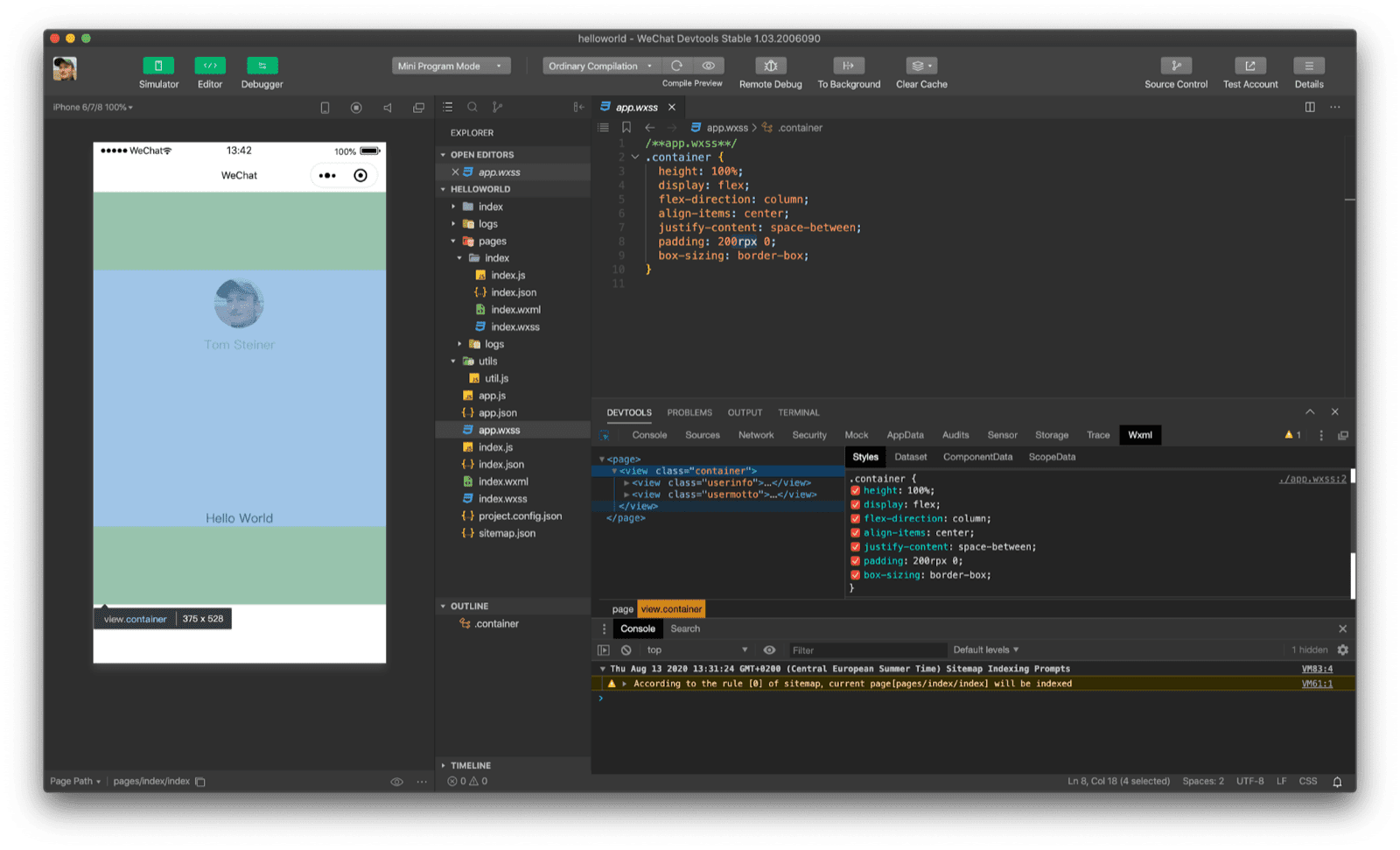Open the Mini Program Mode dropdown
The image size is (1400, 850).
click(x=451, y=65)
